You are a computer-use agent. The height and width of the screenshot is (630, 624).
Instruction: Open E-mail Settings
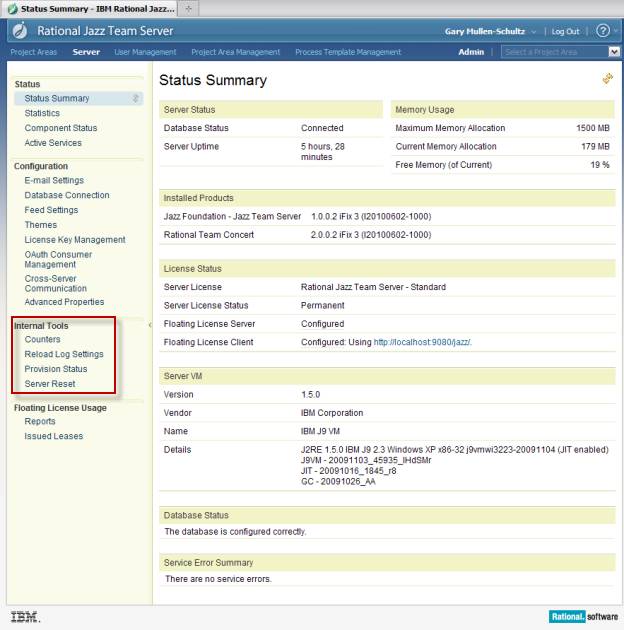[54, 180]
